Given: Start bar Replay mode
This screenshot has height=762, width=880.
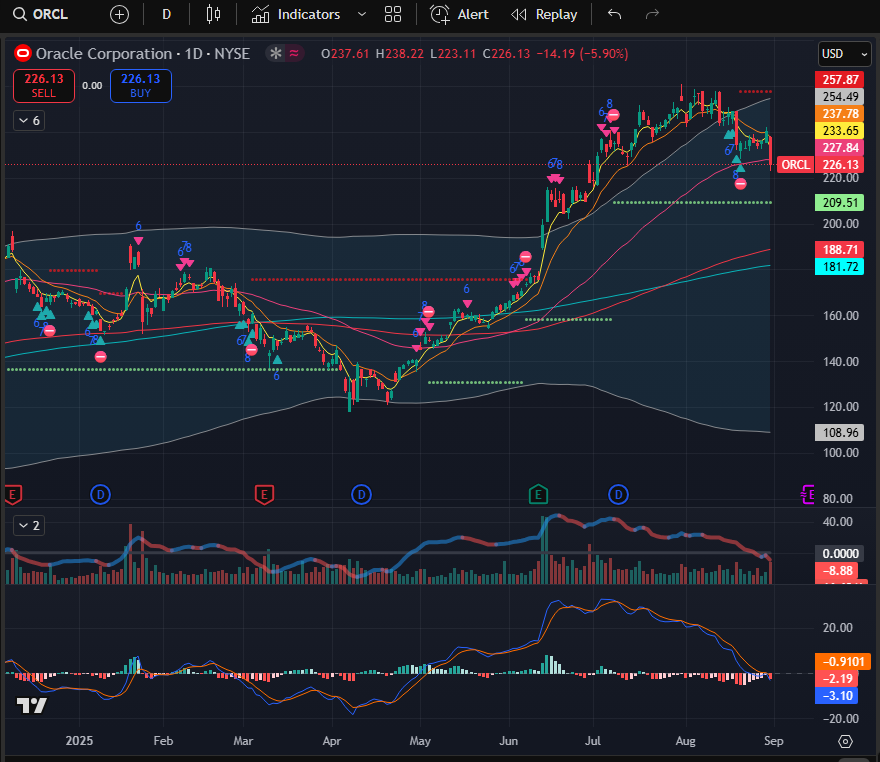Looking at the screenshot, I should coord(544,14).
